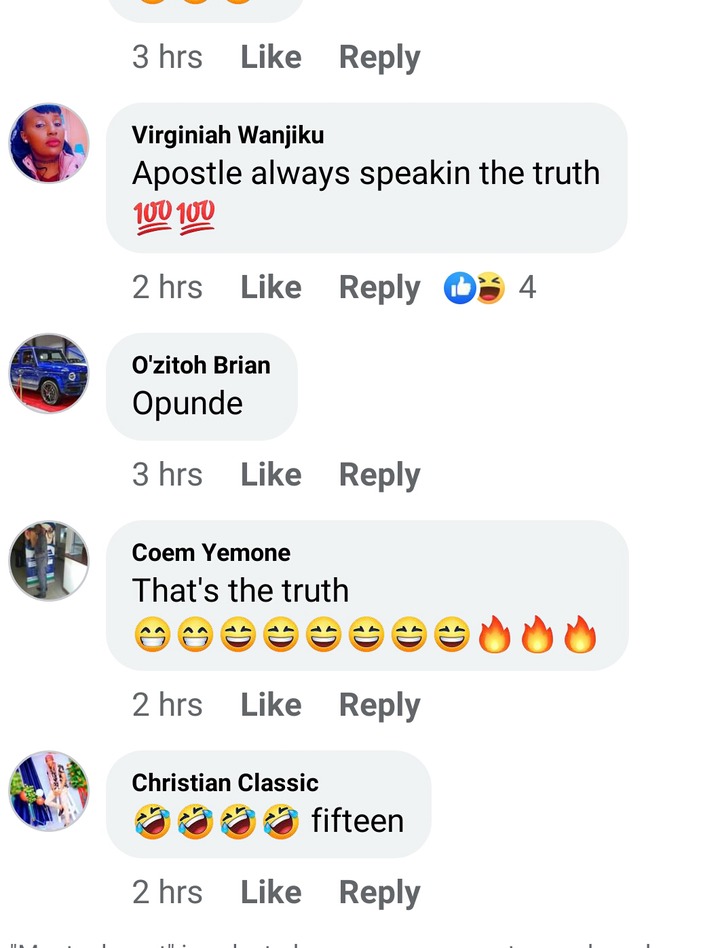
Task: Open Virginiah Wanjiku's profile picture
Action: click(49, 143)
